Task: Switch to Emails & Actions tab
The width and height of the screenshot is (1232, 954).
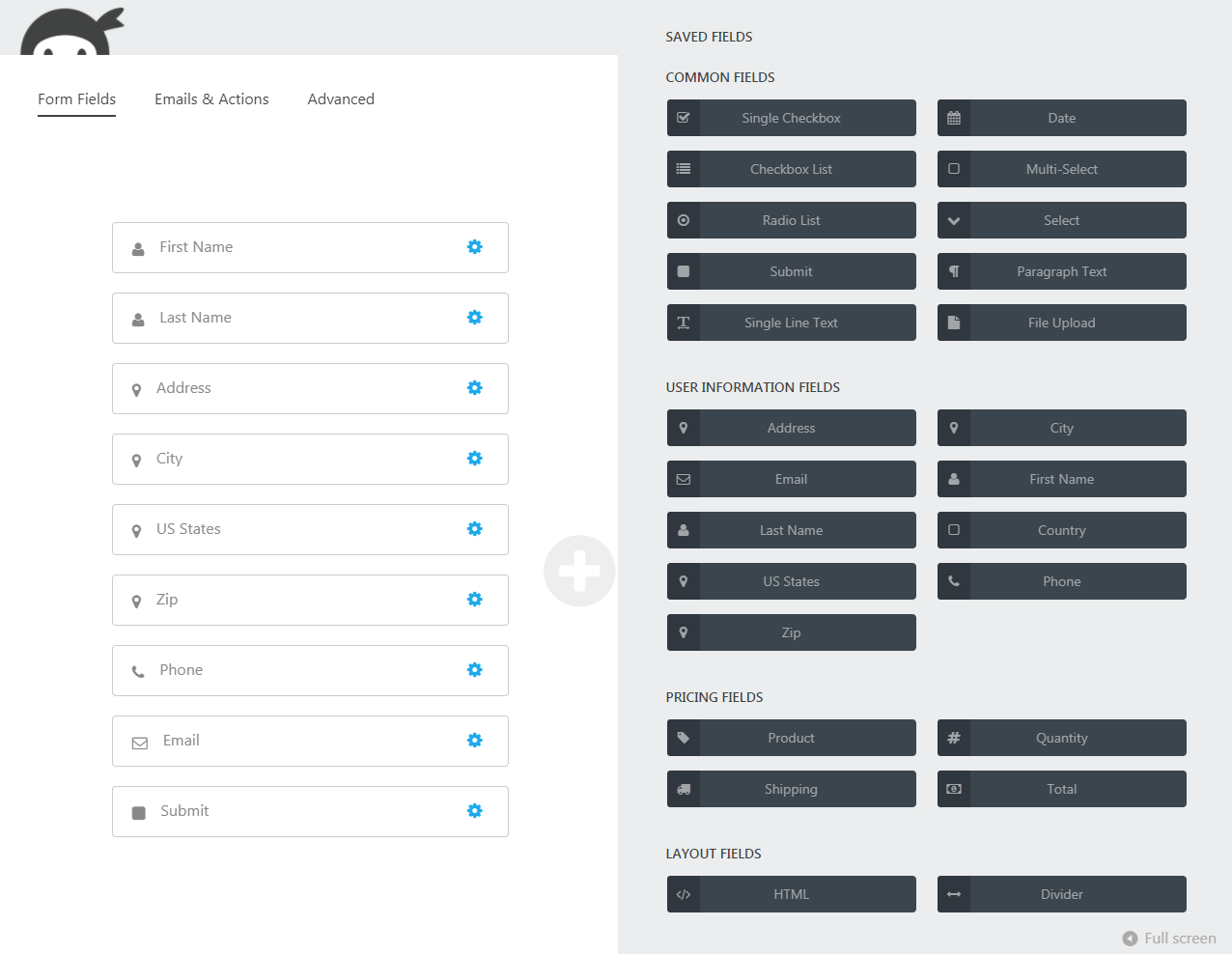Action: (211, 99)
